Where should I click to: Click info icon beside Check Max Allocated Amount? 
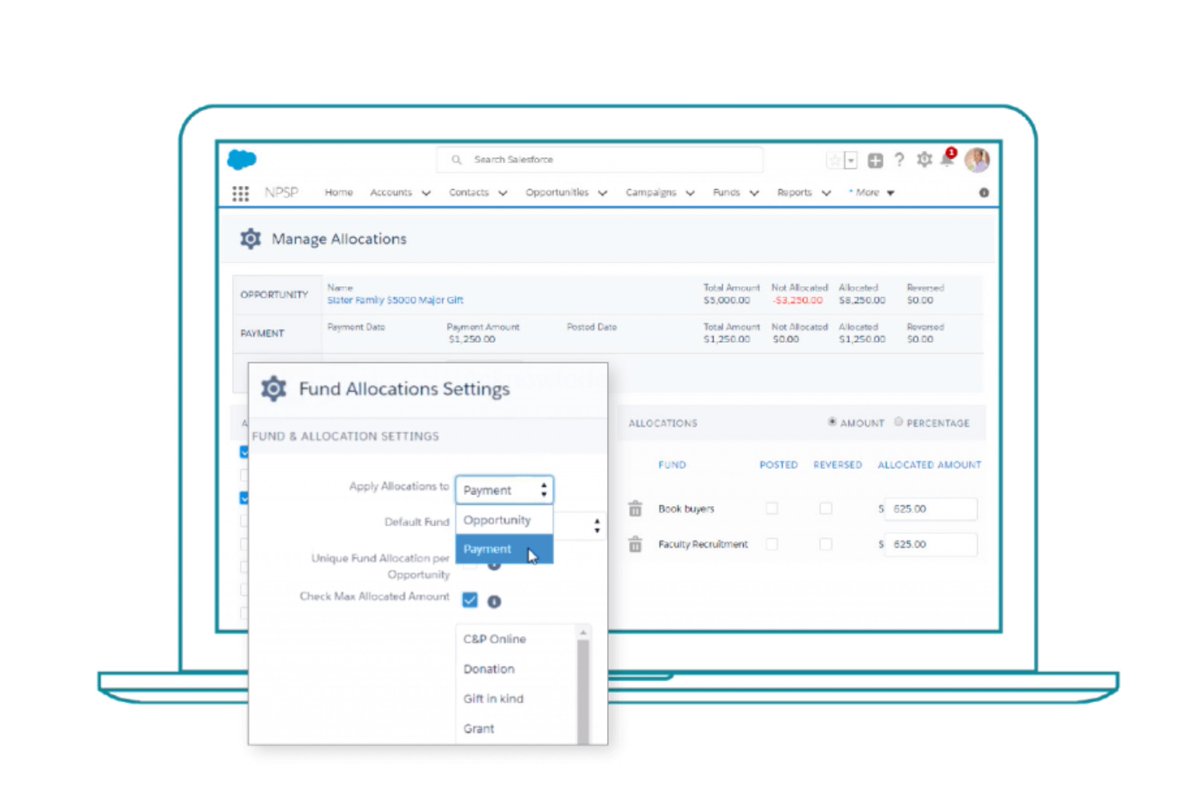(493, 601)
